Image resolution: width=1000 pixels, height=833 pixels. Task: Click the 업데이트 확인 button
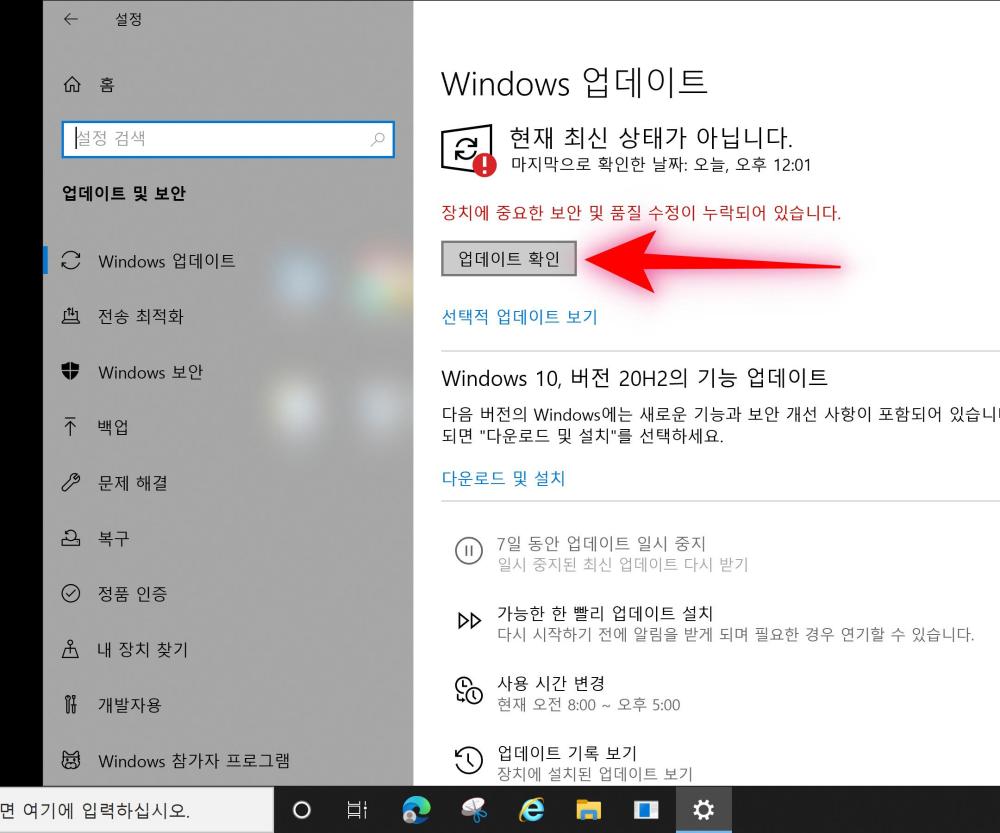coord(509,258)
